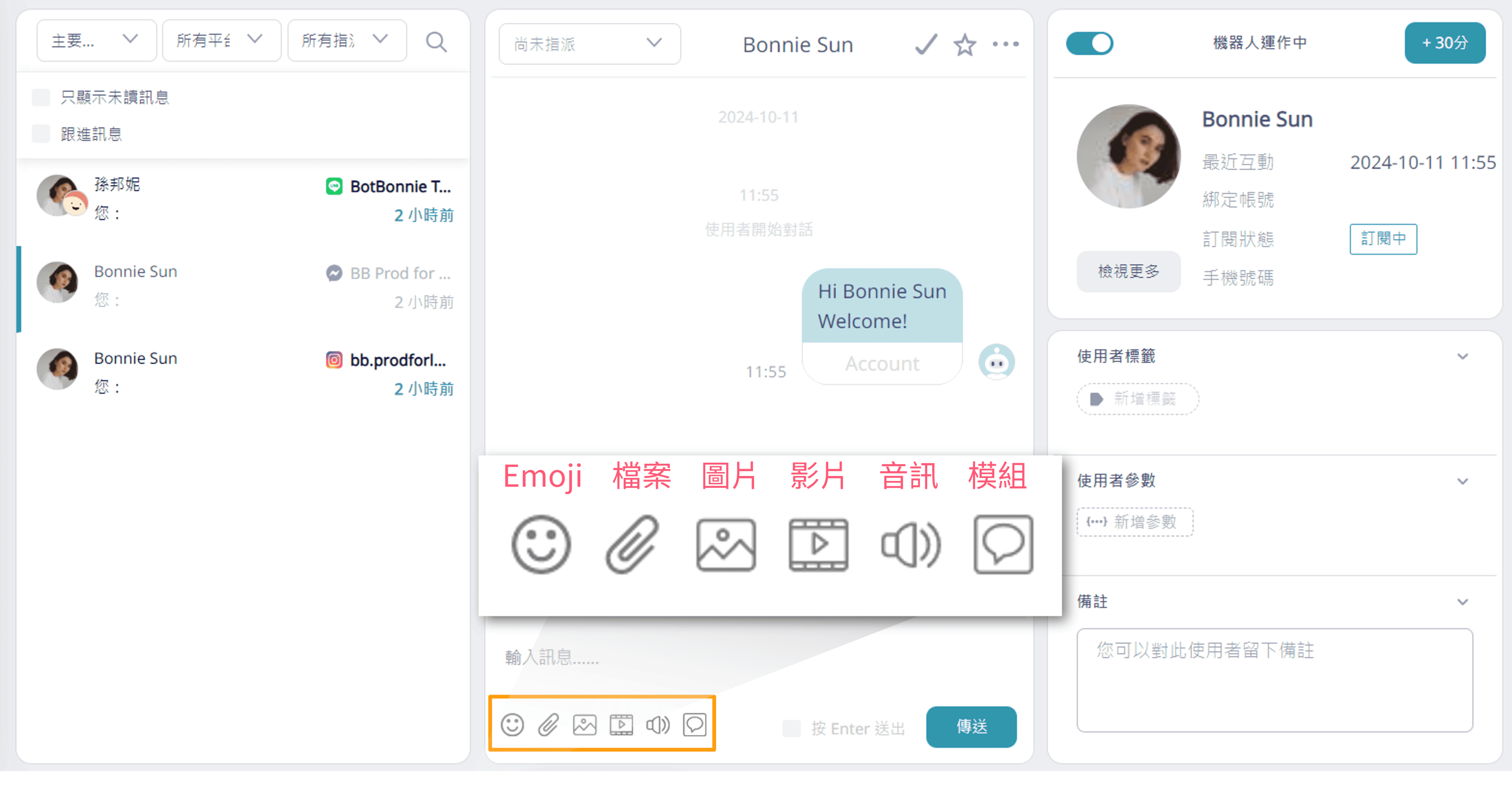Image resolution: width=1512 pixels, height=793 pixels.
Task: Click the video icon in the message toolbar
Action: point(621,724)
